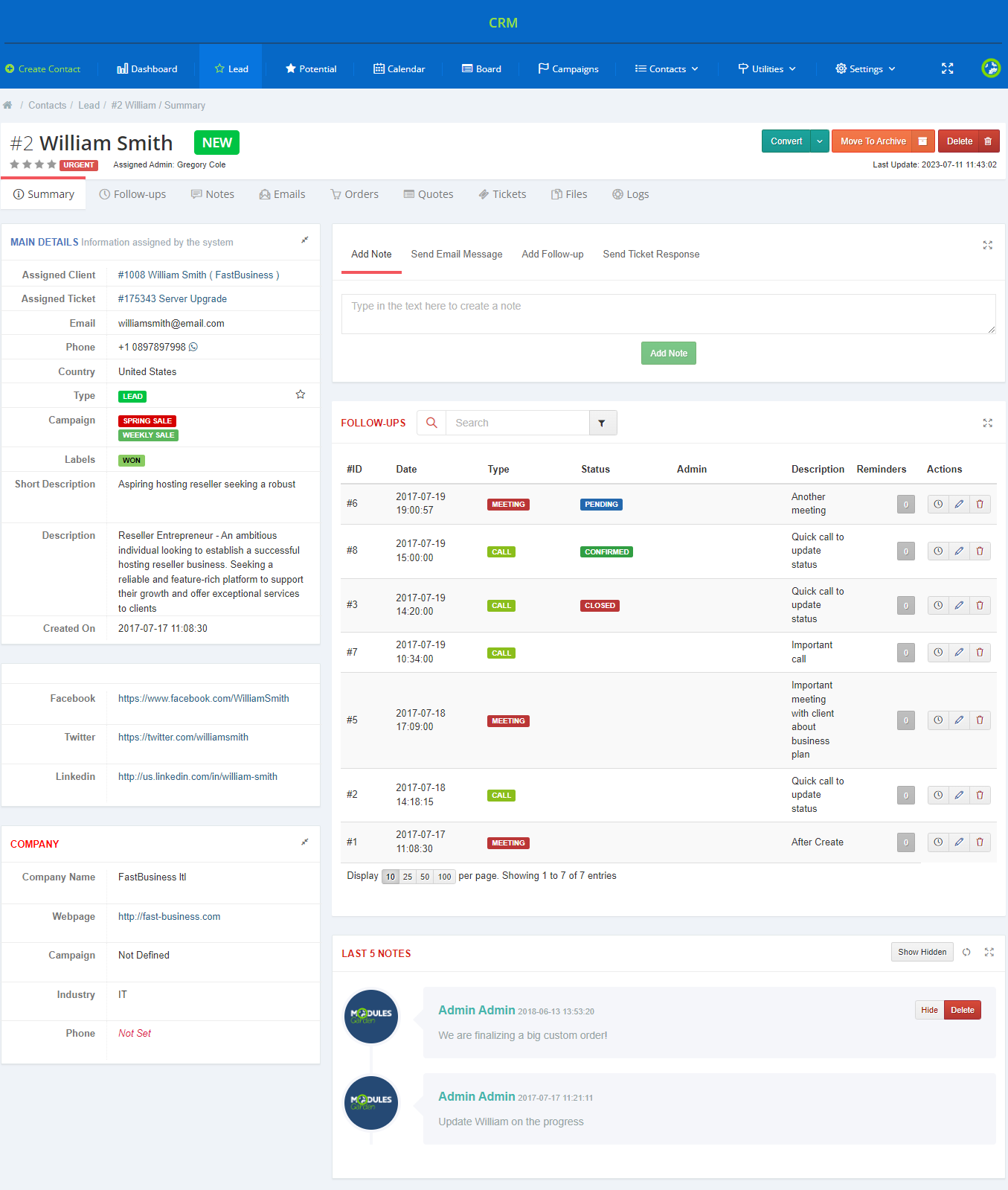Toggle Show Hidden notes
This screenshot has width=1008, height=1190.
coord(922,952)
